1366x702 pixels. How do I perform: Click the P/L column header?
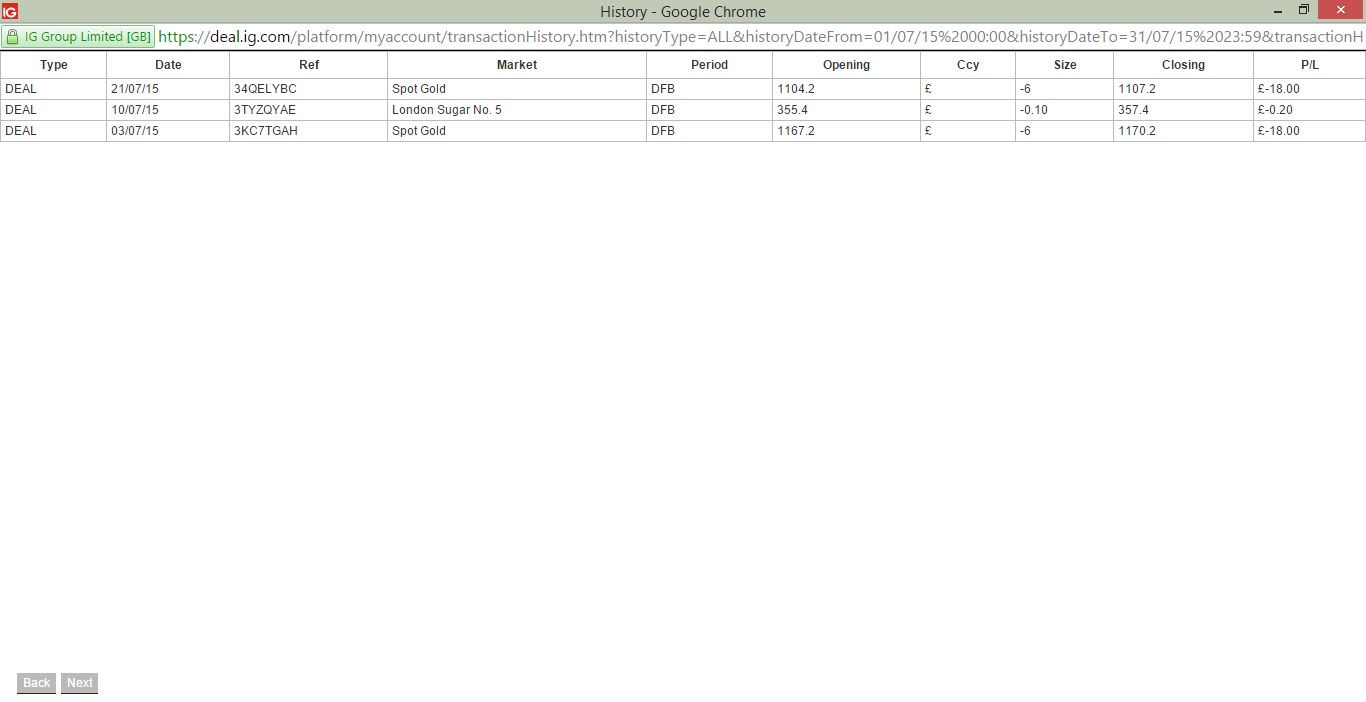coord(1309,65)
